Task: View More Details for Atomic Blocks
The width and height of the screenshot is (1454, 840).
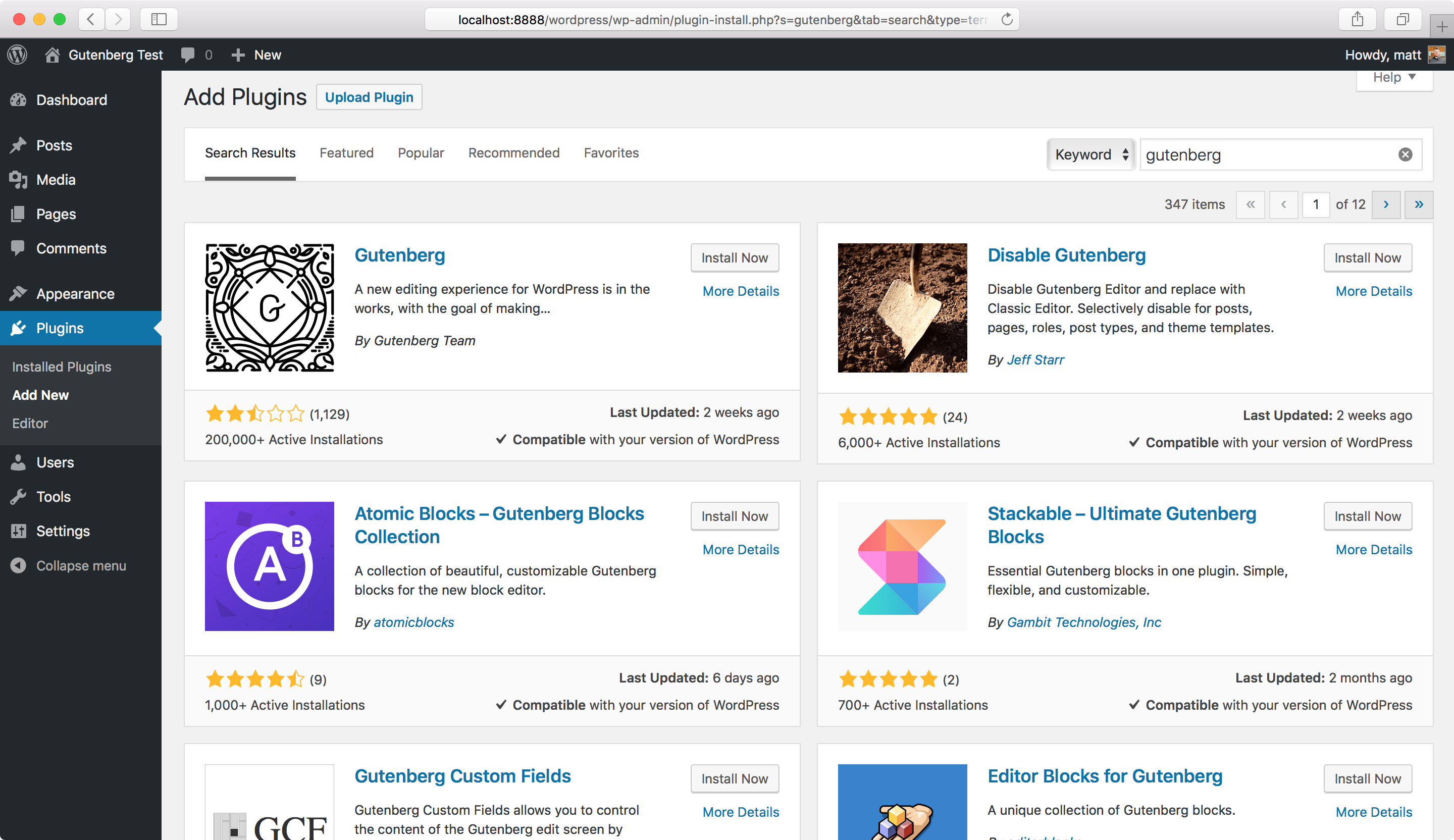Action: coord(741,550)
